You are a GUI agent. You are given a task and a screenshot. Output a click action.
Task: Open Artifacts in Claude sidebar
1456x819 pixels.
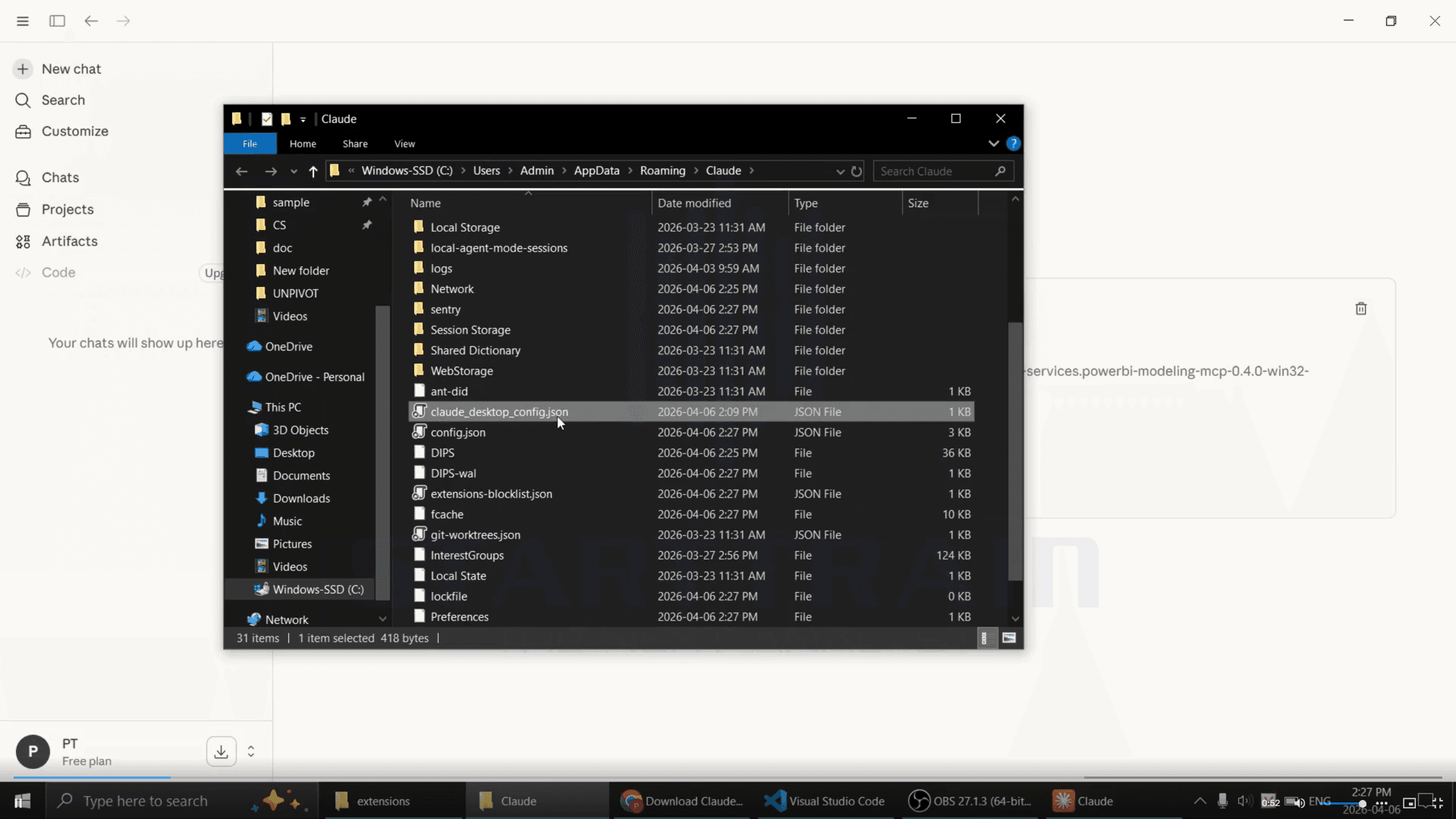pos(57,241)
